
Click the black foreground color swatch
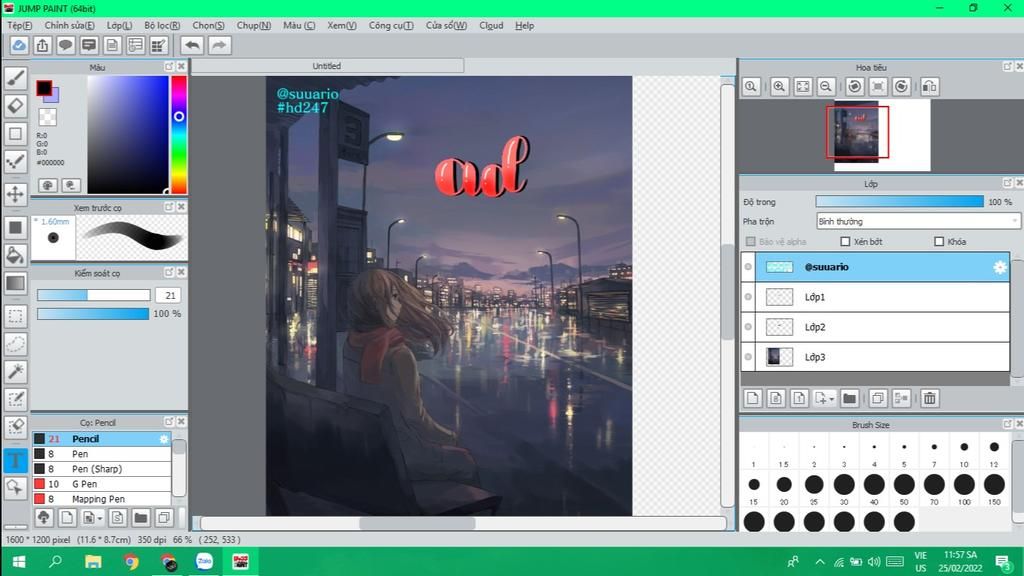point(44,88)
